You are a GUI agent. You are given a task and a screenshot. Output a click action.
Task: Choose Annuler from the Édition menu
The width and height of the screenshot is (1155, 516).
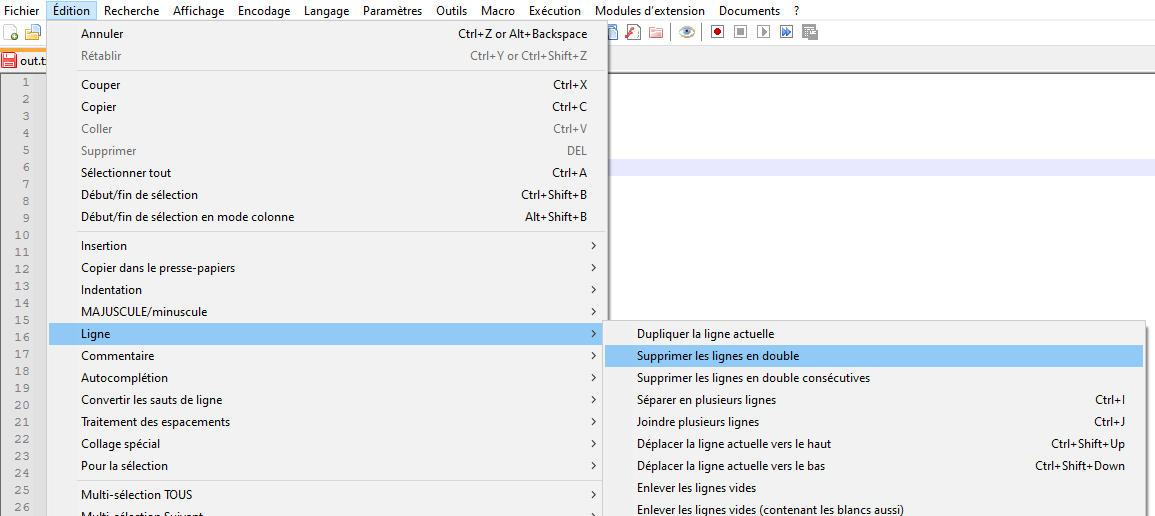(x=328, y=34)
